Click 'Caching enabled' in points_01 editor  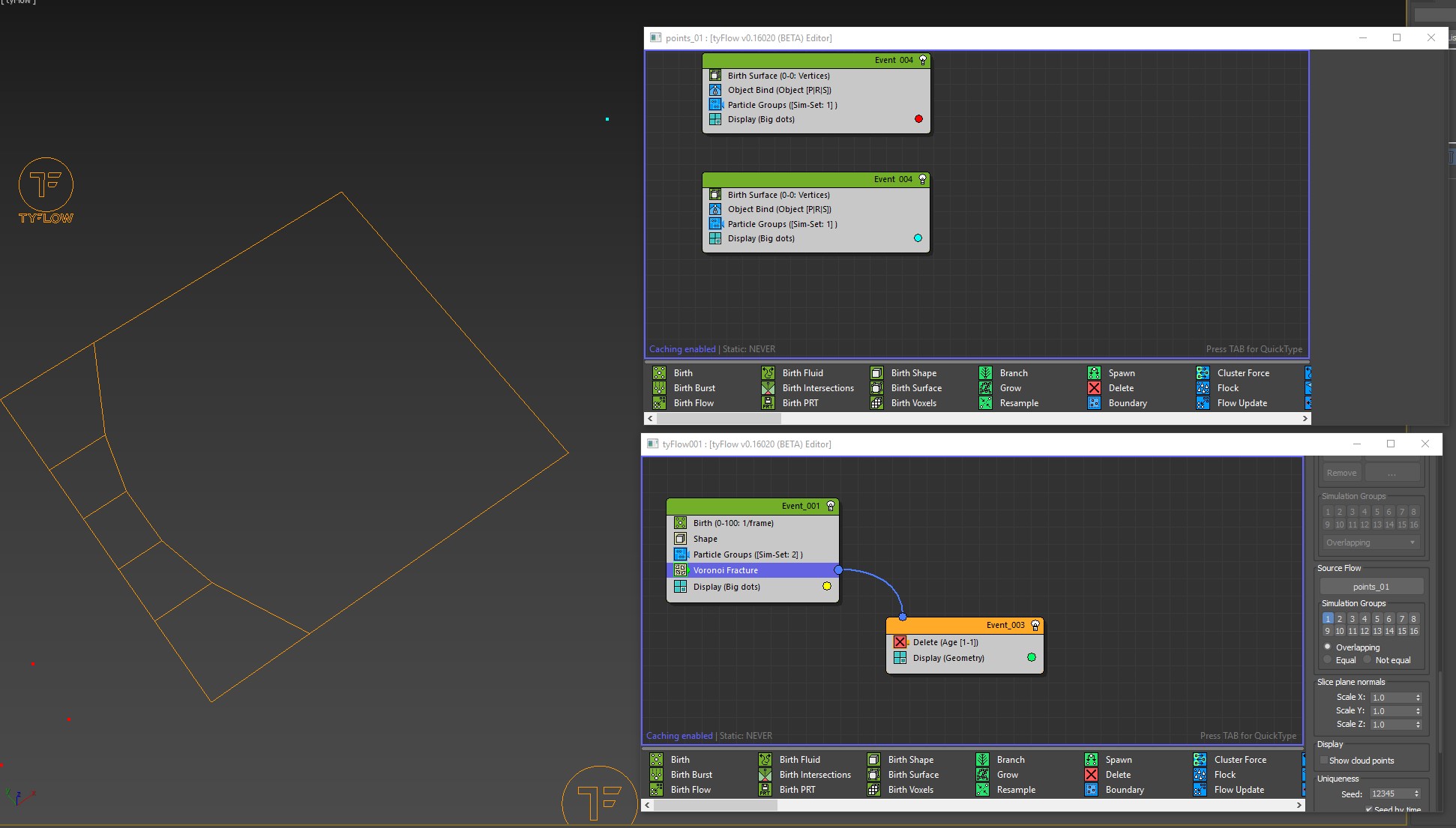coord(682,349)
